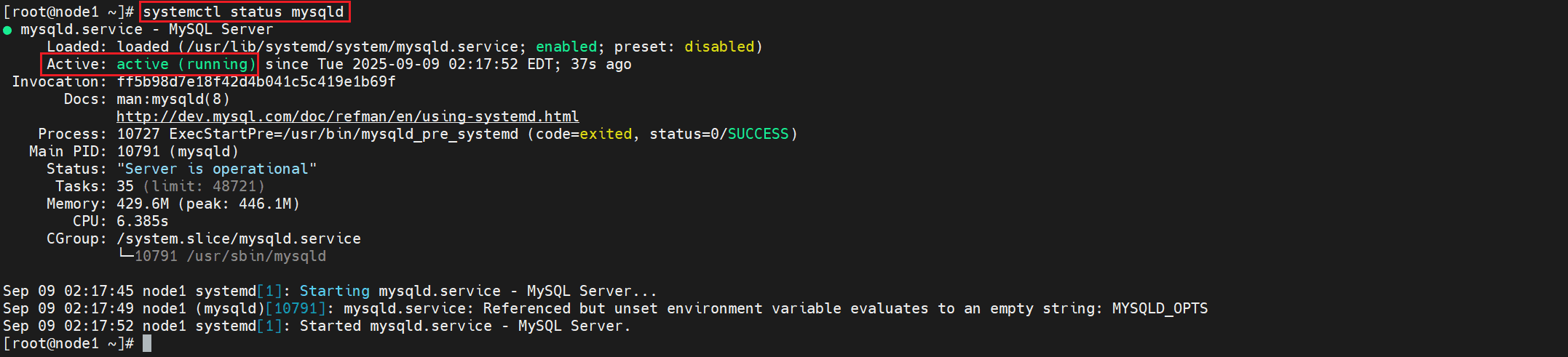The width and height of the screenshot is (1568, 357).
Task: Click the highlighted 'systemctl status mysqld' command
Action: pos(244,12)
